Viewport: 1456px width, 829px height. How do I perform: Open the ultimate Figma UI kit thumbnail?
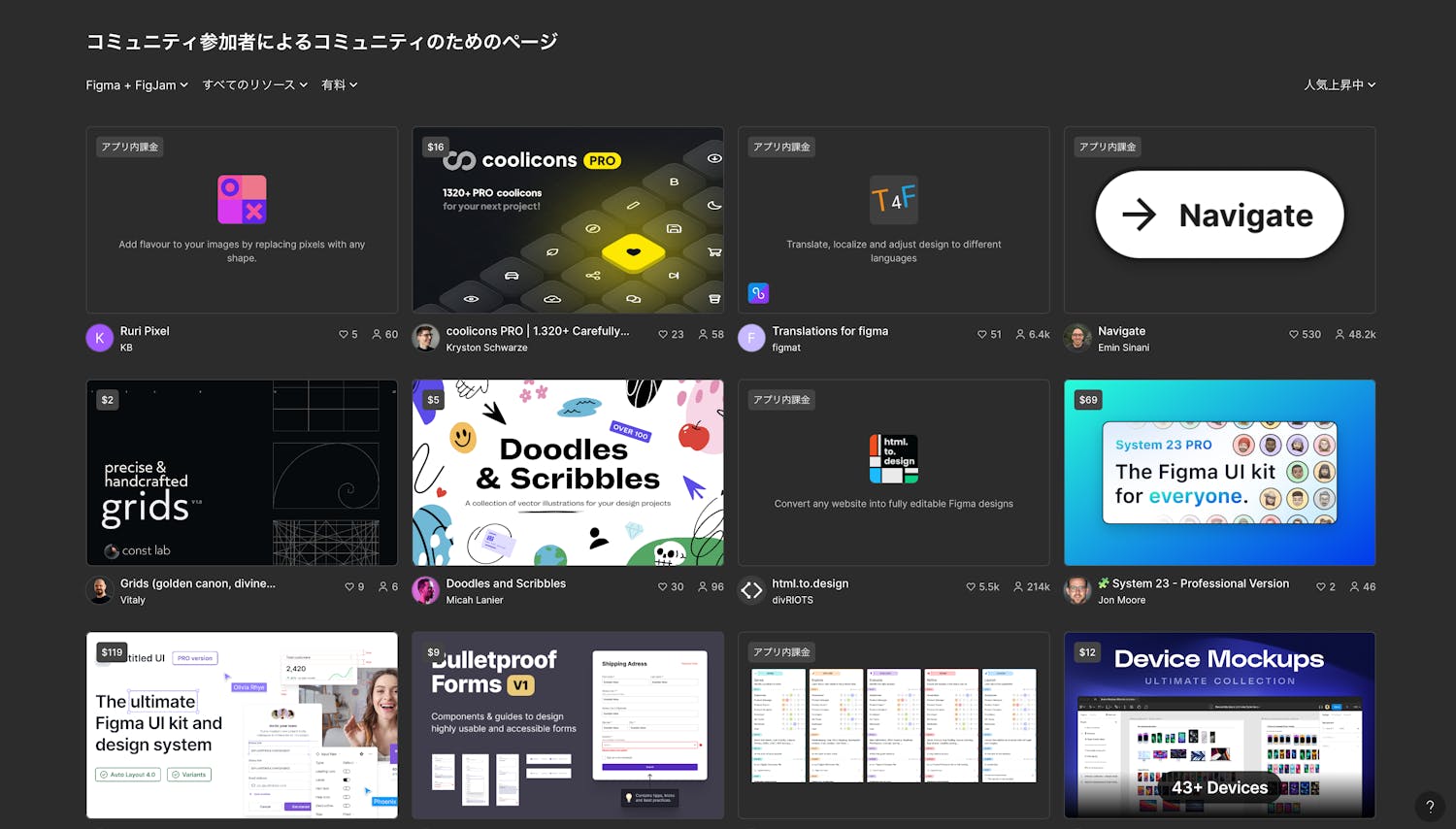242,725
